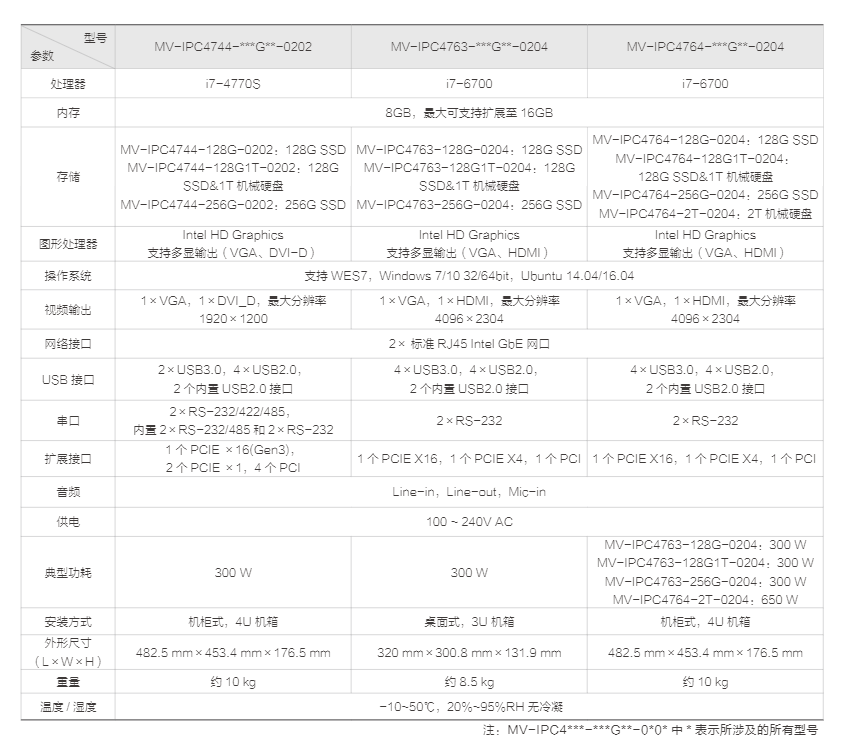
Task: Click the 扩展接口 row label
Action: pyautogui.click(x=68, y=459)
